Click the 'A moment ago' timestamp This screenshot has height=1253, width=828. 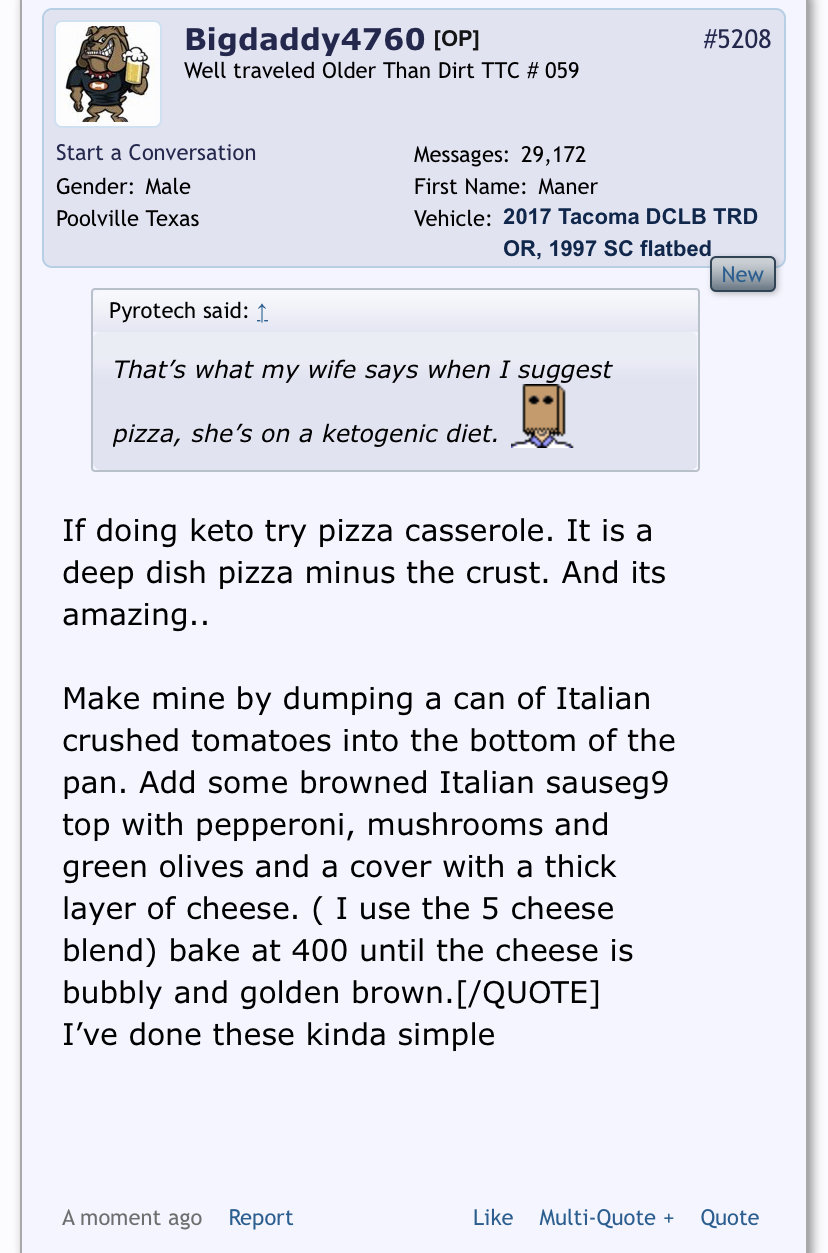(132, 1218)
